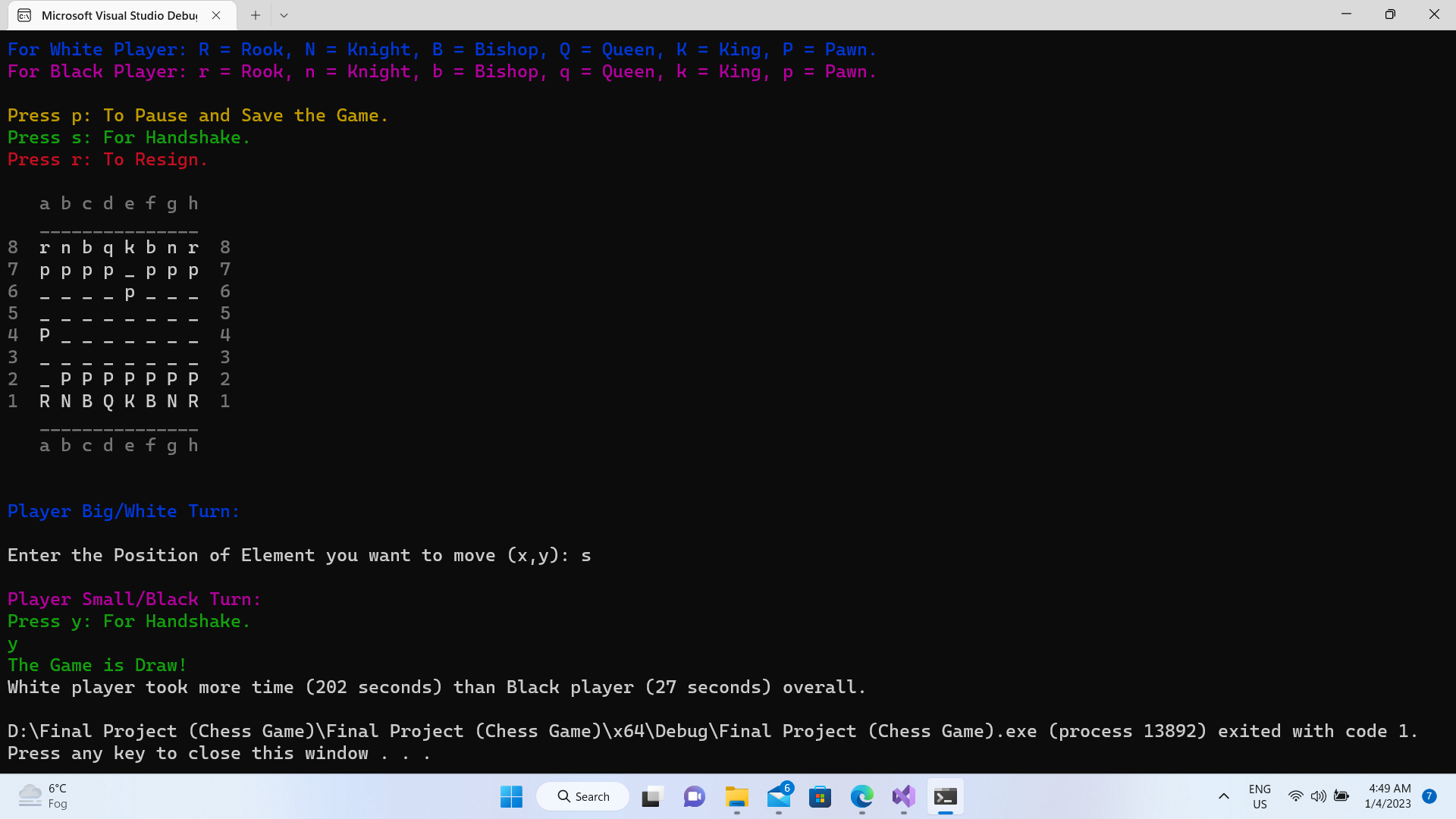This screenshot has width=1456, height=819.
Task: Open Task View from the taskbar
Action: [651, 796]
